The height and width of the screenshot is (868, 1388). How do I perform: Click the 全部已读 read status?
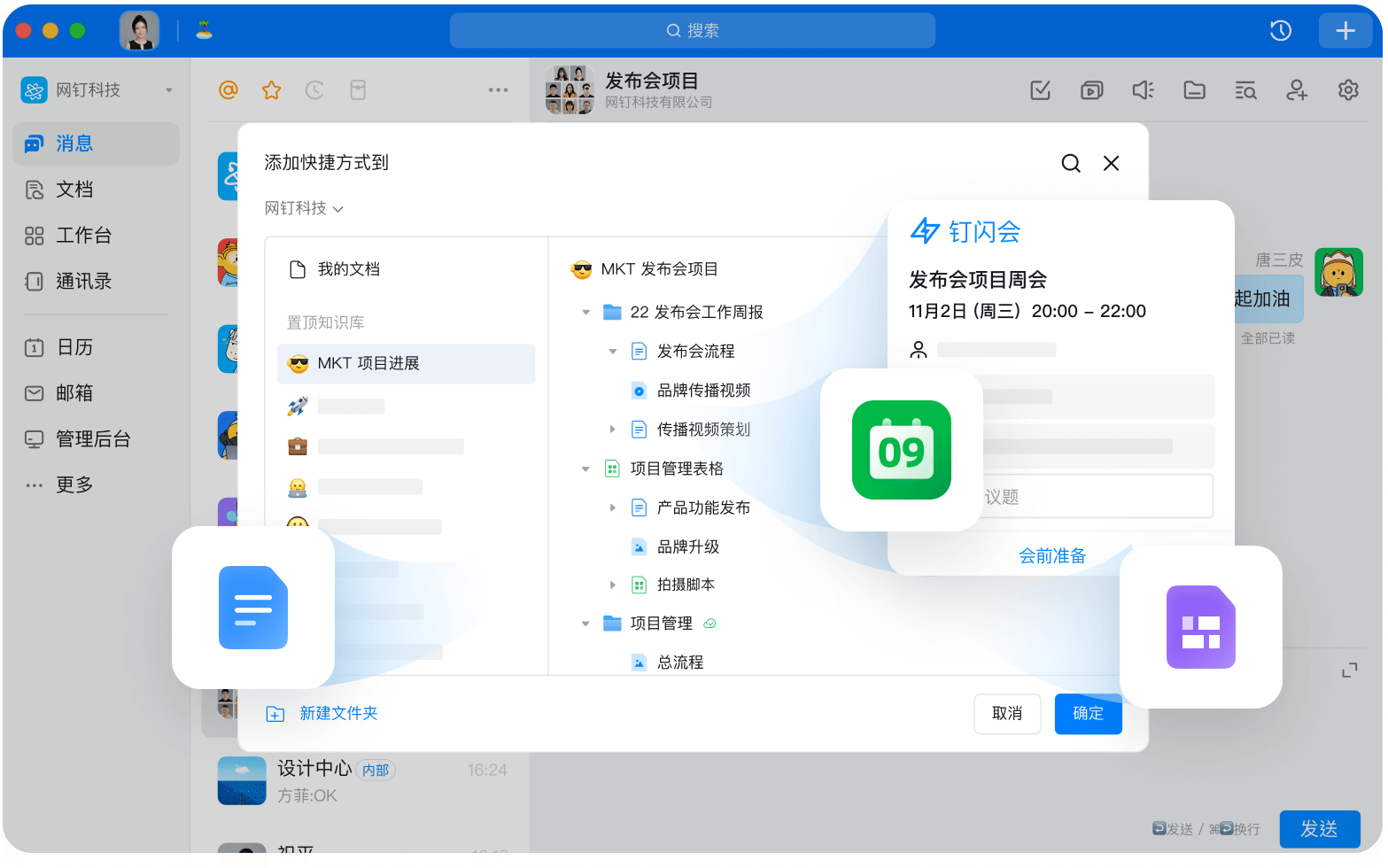click(1268, 338)
